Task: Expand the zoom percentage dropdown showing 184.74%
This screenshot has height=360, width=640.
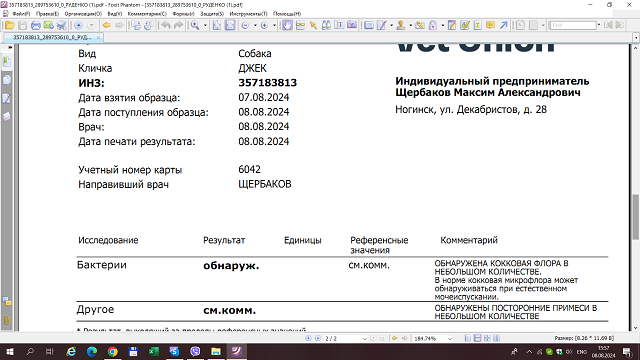Action: 450,339
